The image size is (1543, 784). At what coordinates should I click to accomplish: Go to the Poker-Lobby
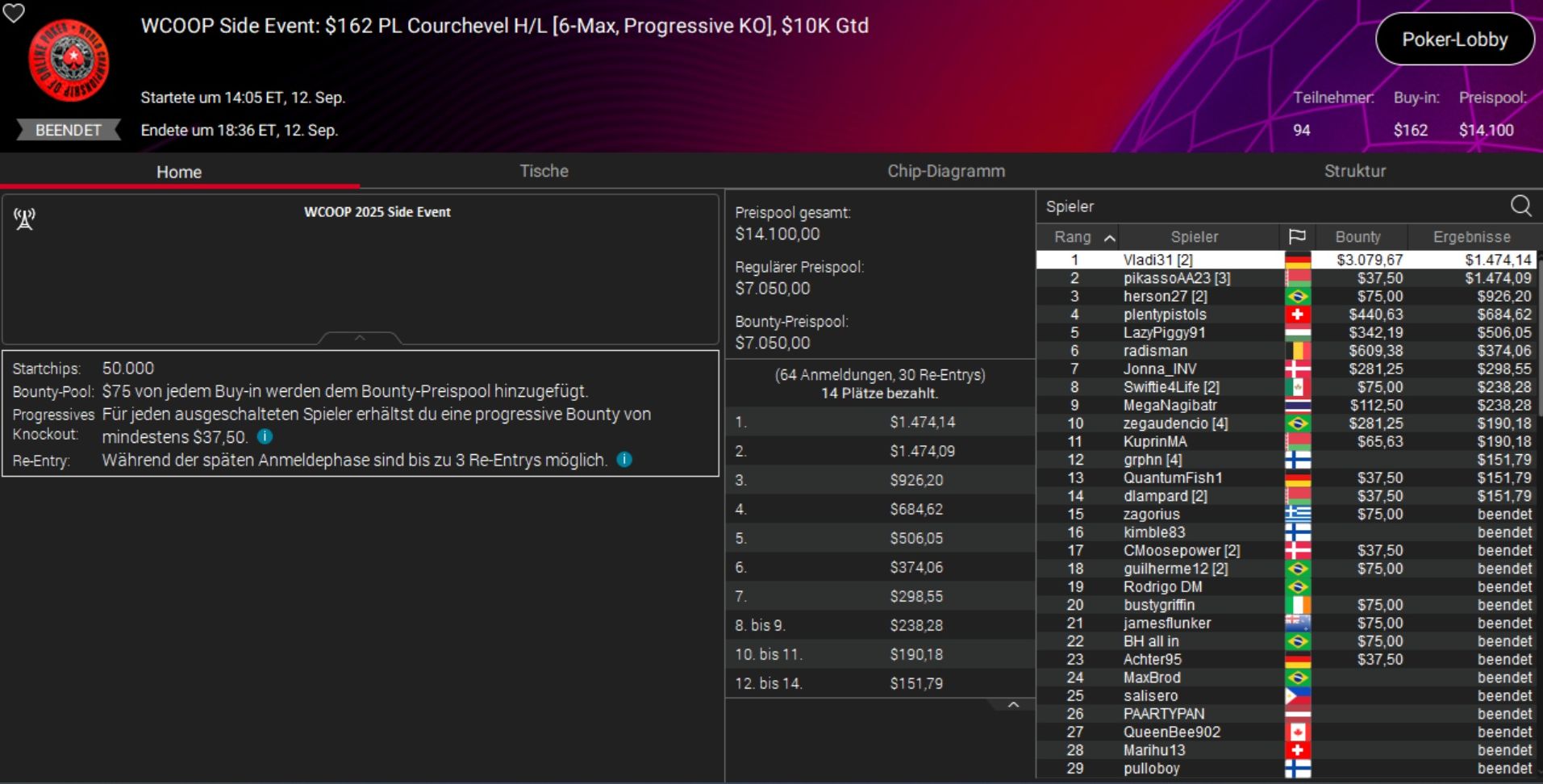point(1454,40)
